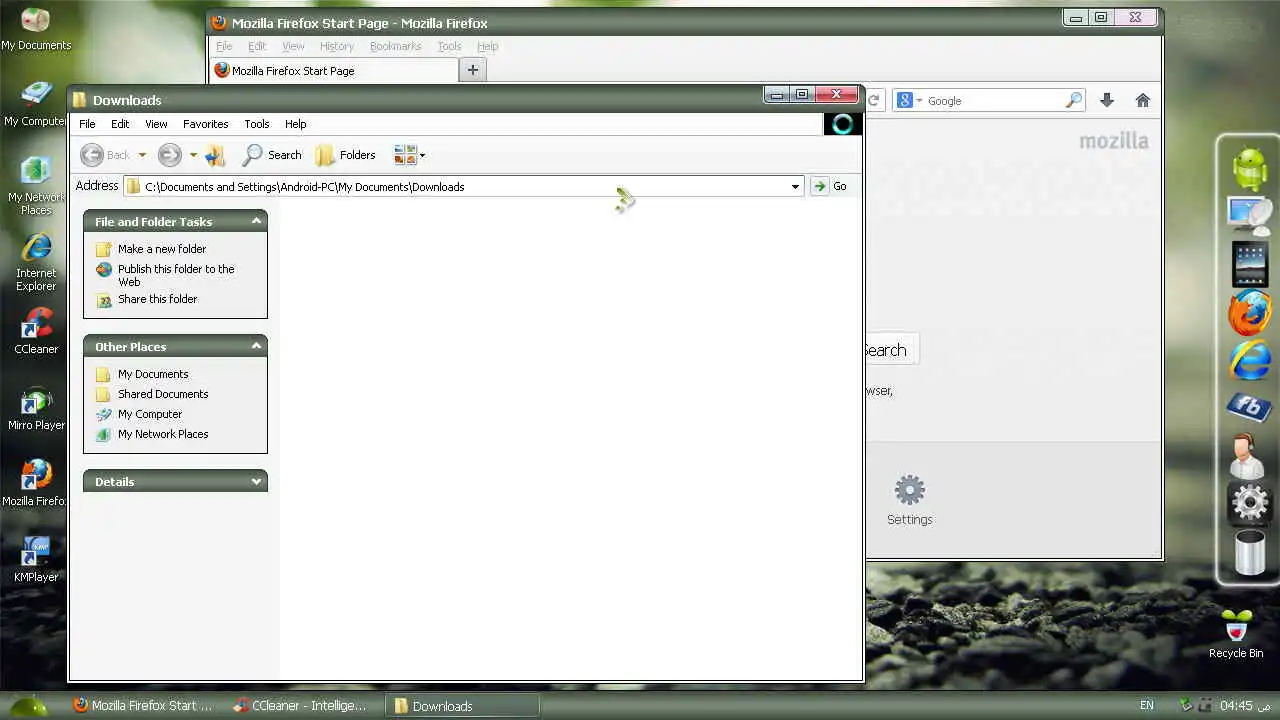
Task: Open Mozilla Firefox desktop icon
Action: pyautogui.click(x=36, y=484)
